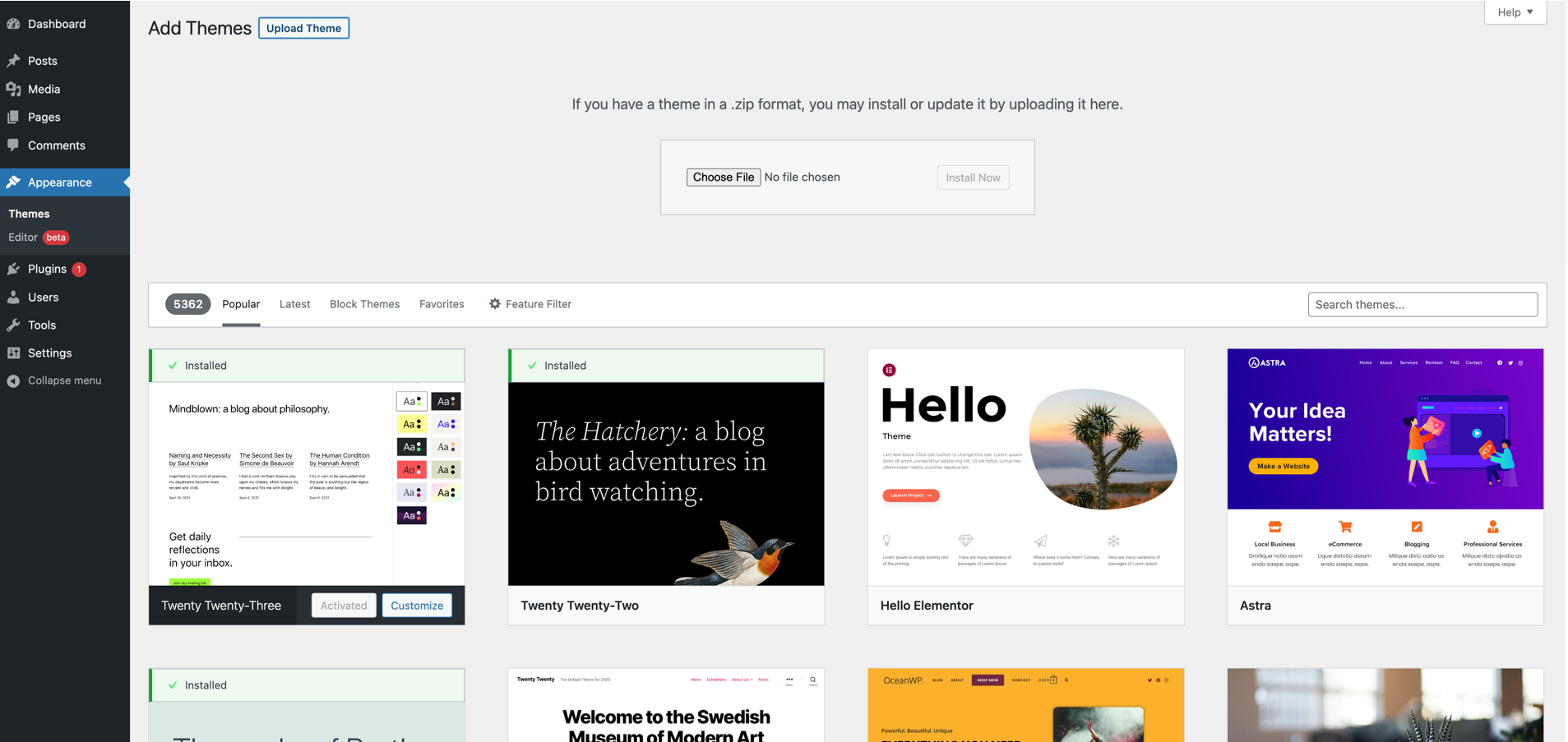Expand the Help dropdown
This screenshot has width=1568, height=742.
click(x=1515, y=12)
